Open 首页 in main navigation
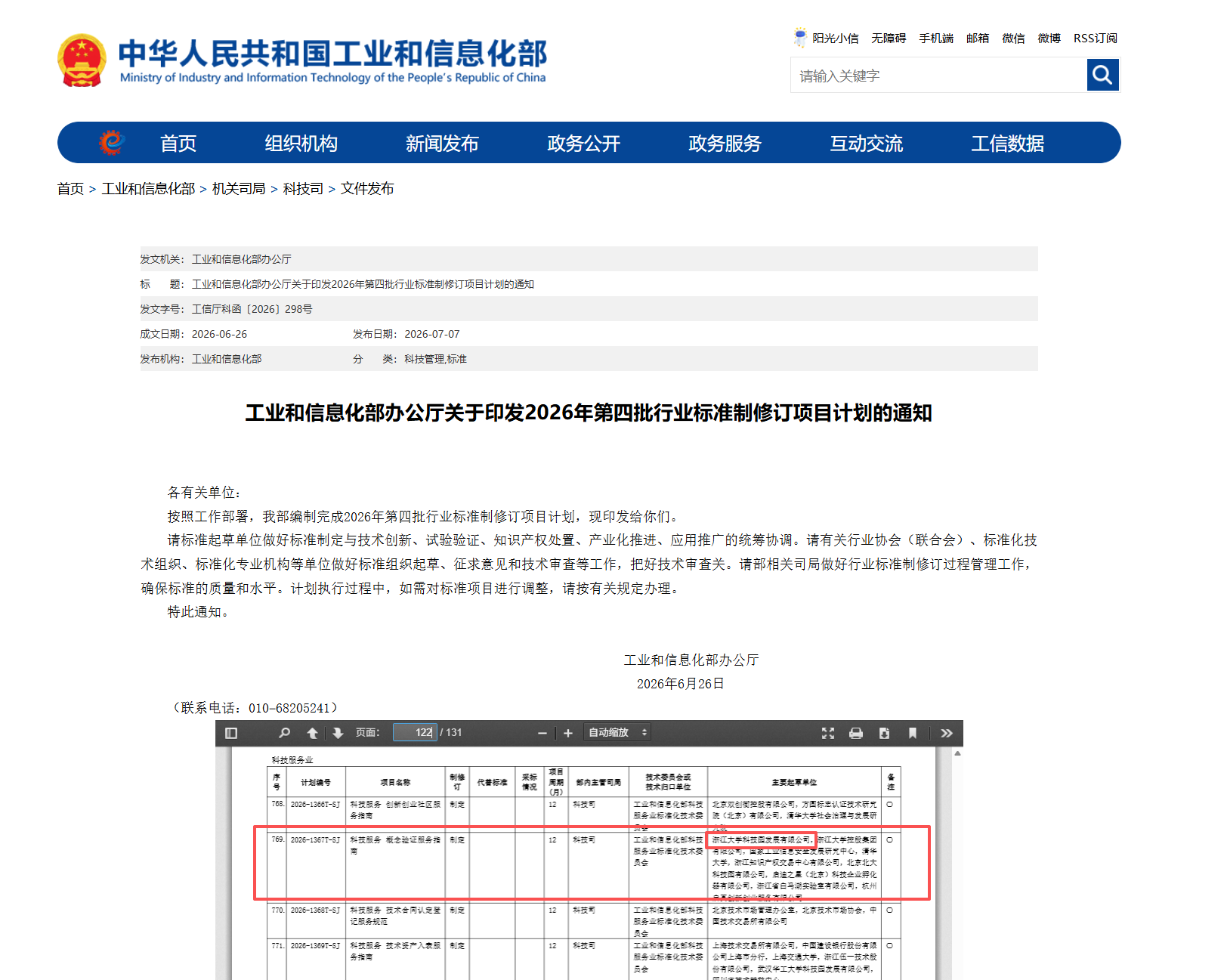Viewport: 1224px width, 980px height. [x=178, y=143]
